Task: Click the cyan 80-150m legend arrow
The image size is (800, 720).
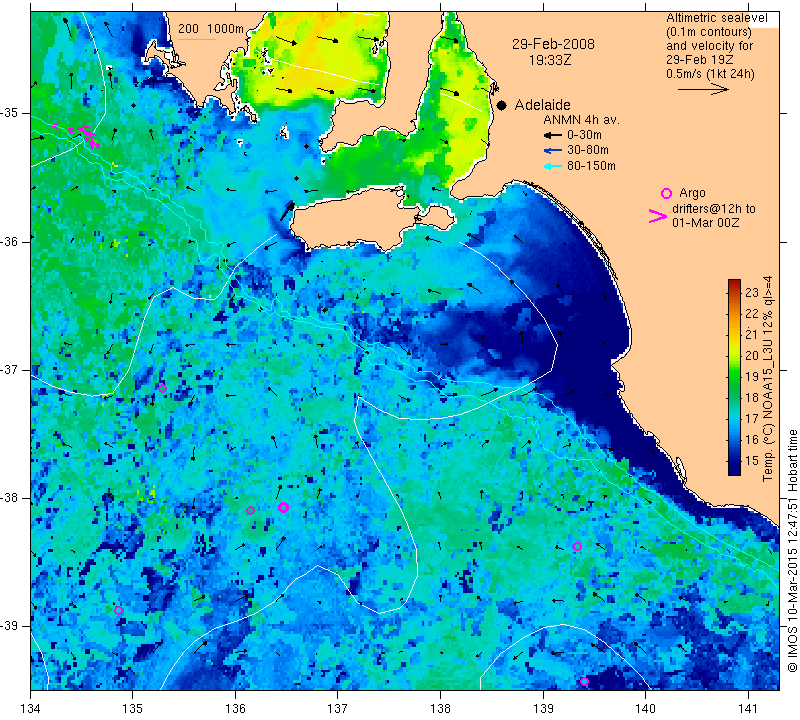Action: [x=553, y=166]
